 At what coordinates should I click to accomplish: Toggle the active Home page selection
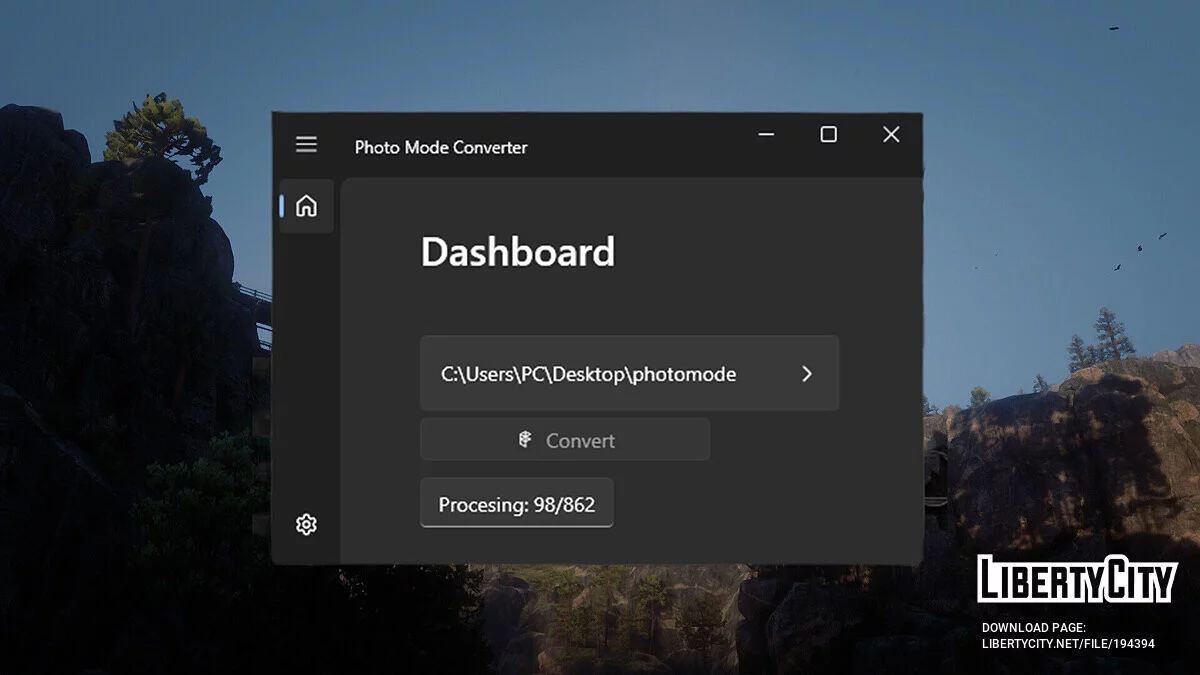306,205
